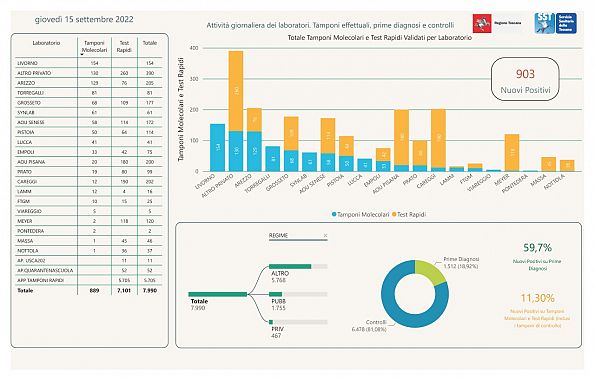
Task: Click the MEYER orange chart bar
Action: point(512,153)
